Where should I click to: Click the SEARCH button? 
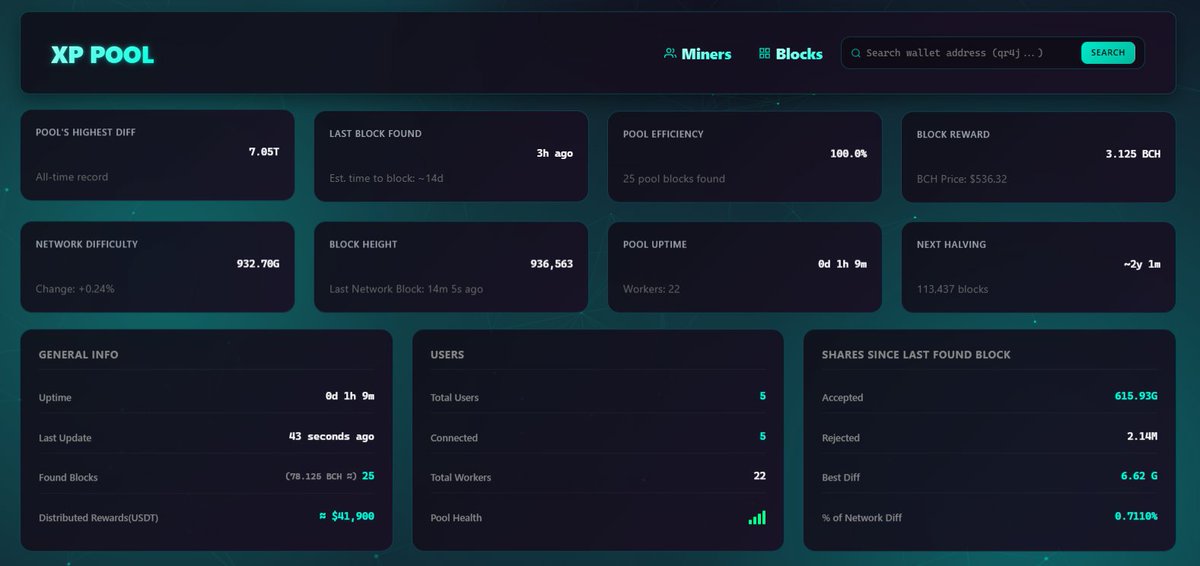point(1108,53)
